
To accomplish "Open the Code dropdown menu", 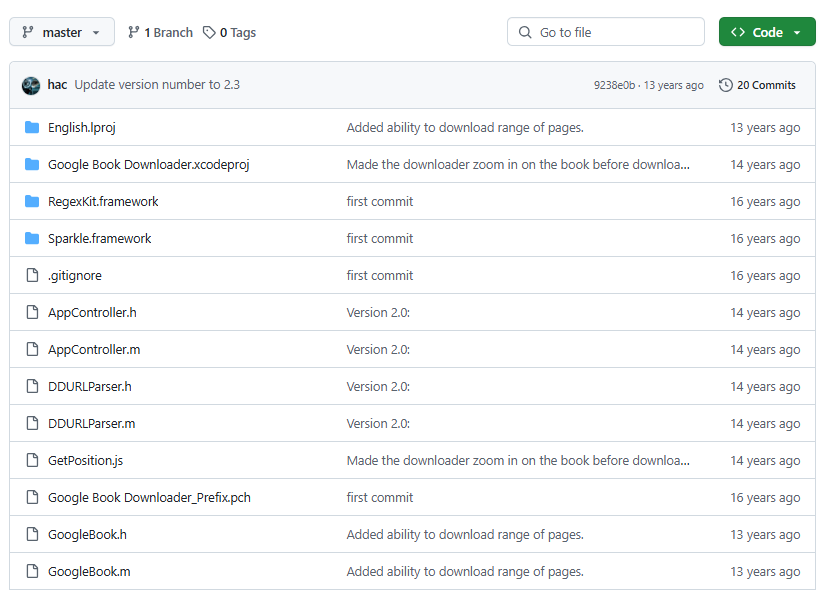I will click(767, 31).
